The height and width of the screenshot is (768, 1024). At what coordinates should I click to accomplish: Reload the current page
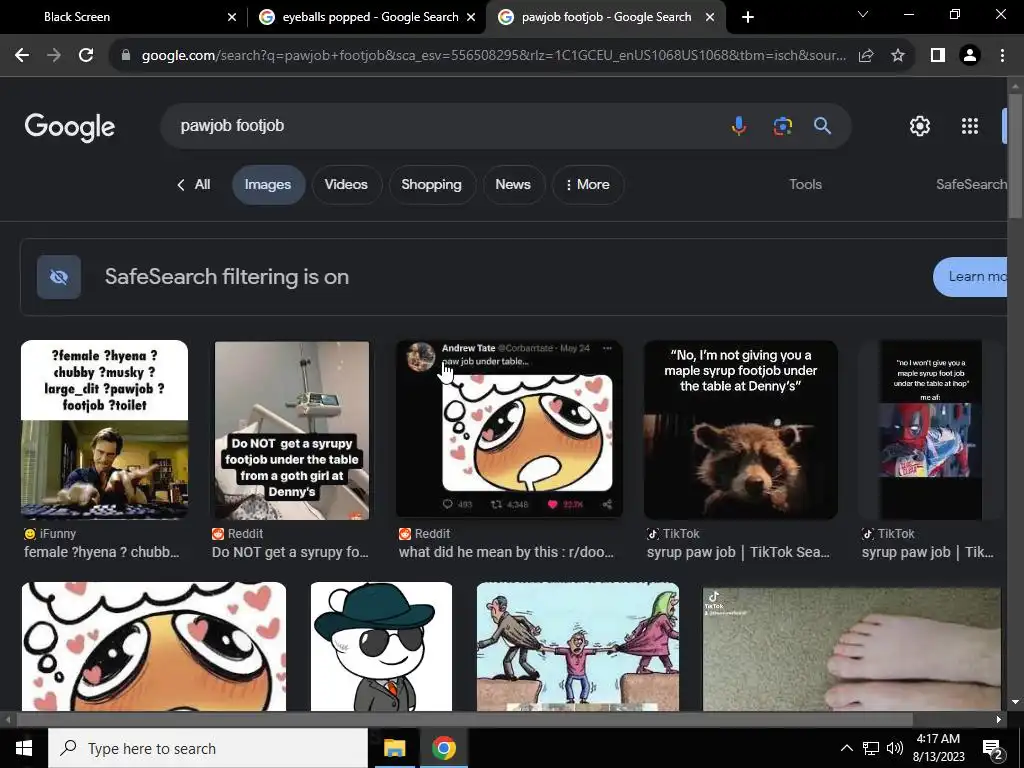86,56
